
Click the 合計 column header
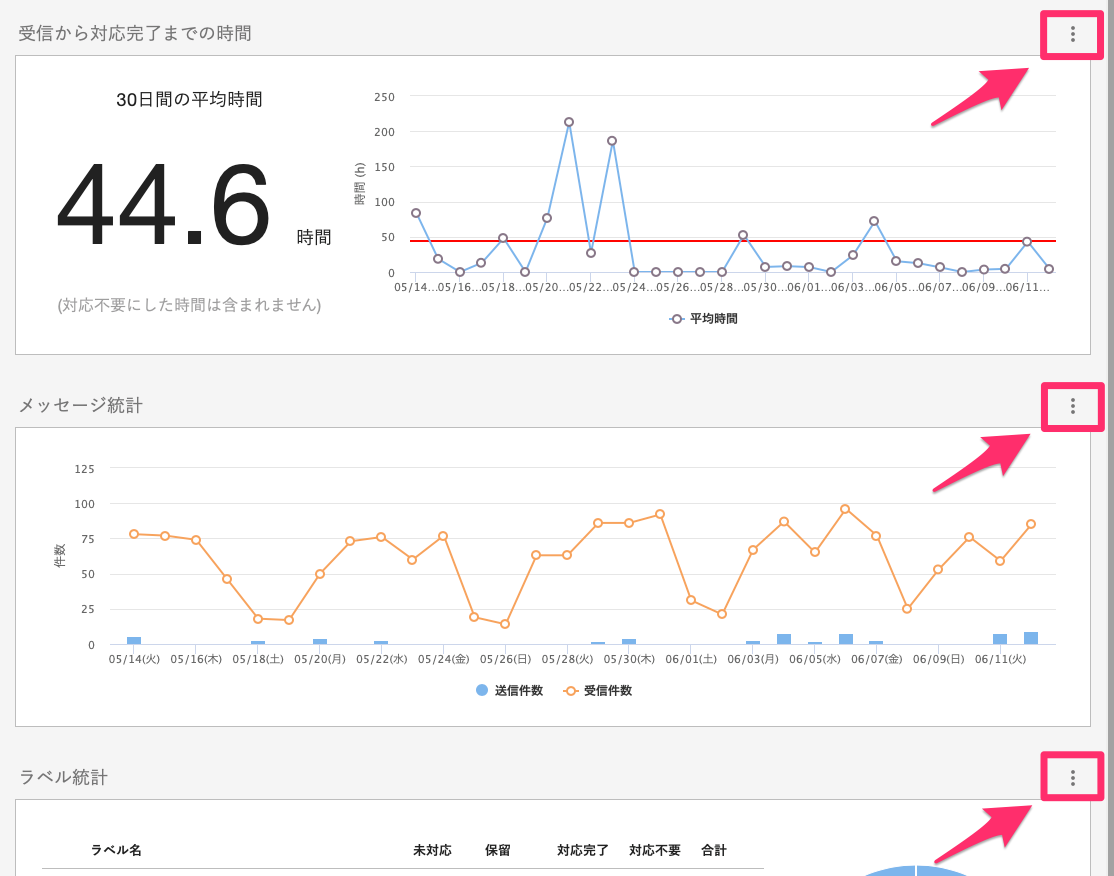pyautogui.click(x=714, y=850)
